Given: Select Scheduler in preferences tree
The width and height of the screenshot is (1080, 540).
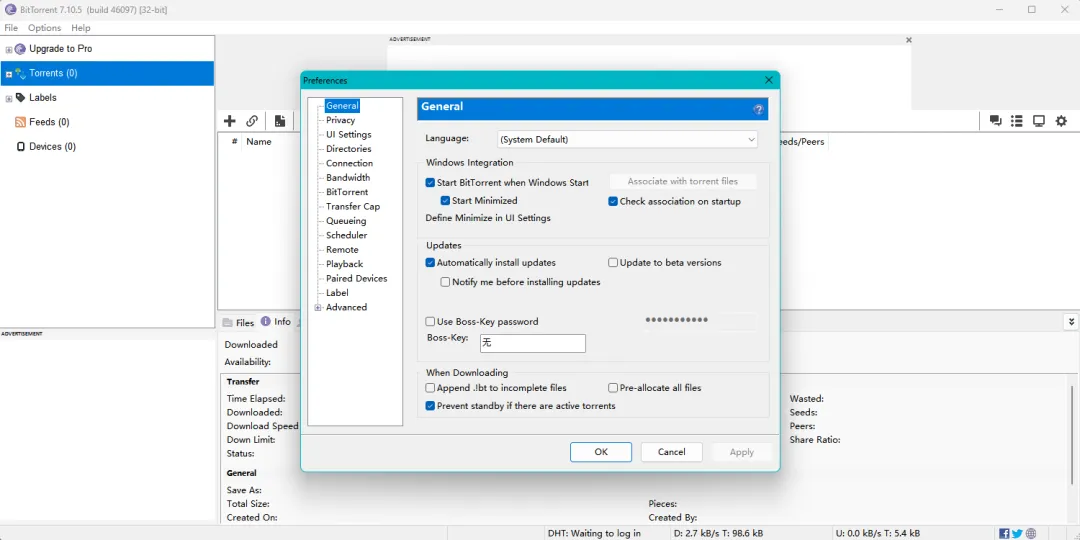Looking at the screenshot, I should (x=346, y=236).
